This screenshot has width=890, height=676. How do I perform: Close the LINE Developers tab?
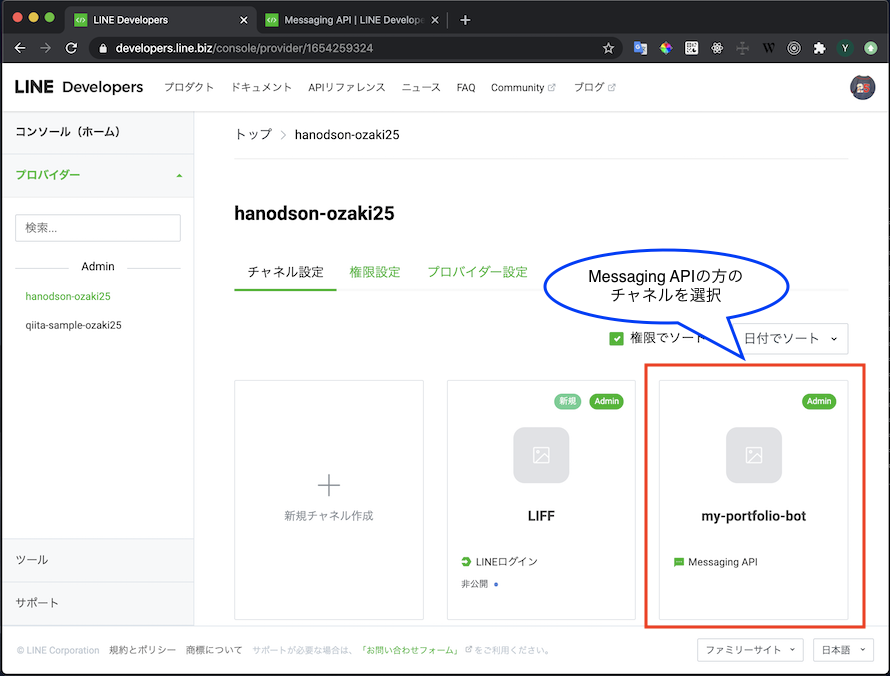pos(244,20)
